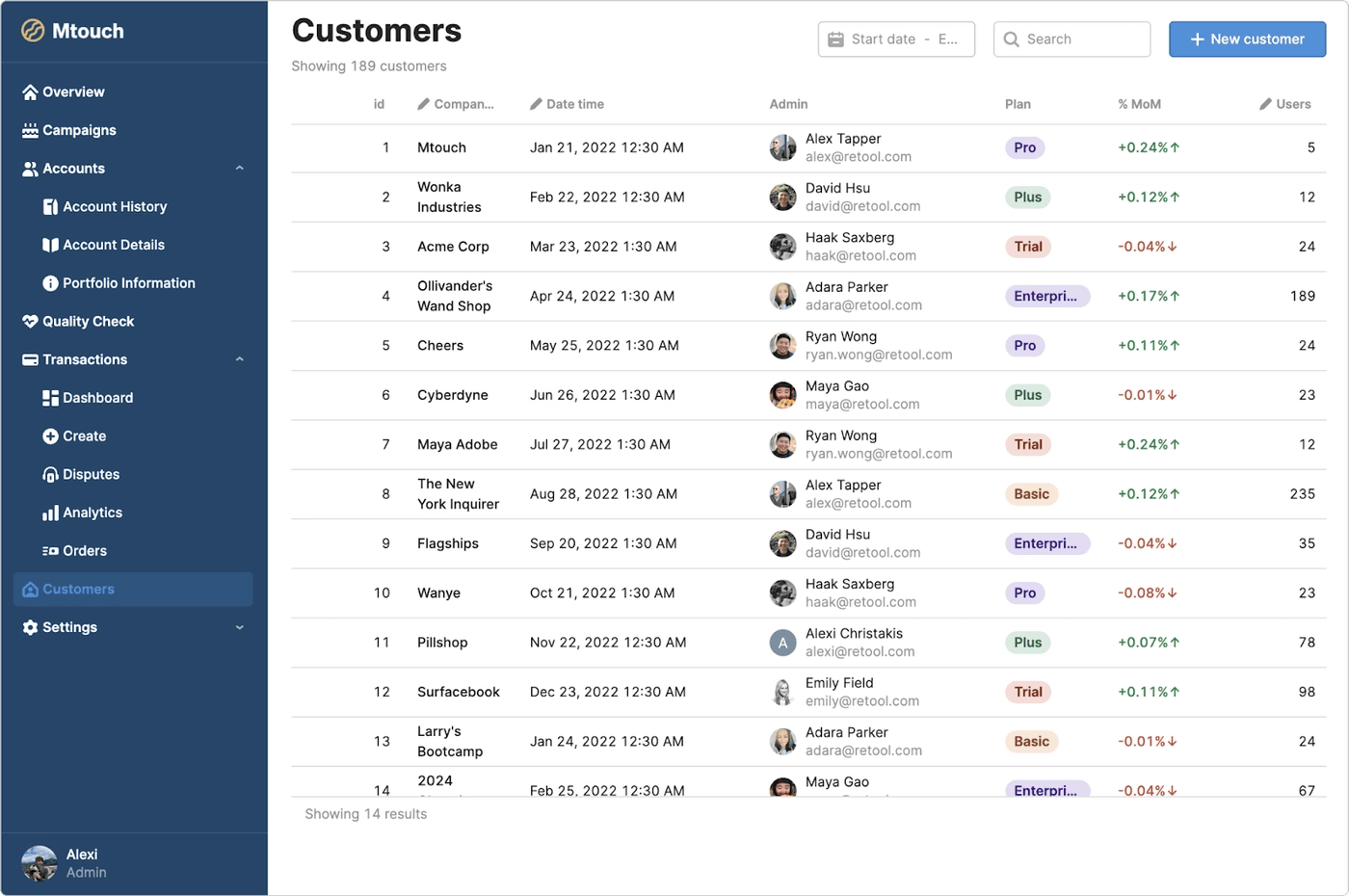This screenshot has height=896, width=1349.
Task: Click the Mtouch logo icon
Action: point(33,31)
